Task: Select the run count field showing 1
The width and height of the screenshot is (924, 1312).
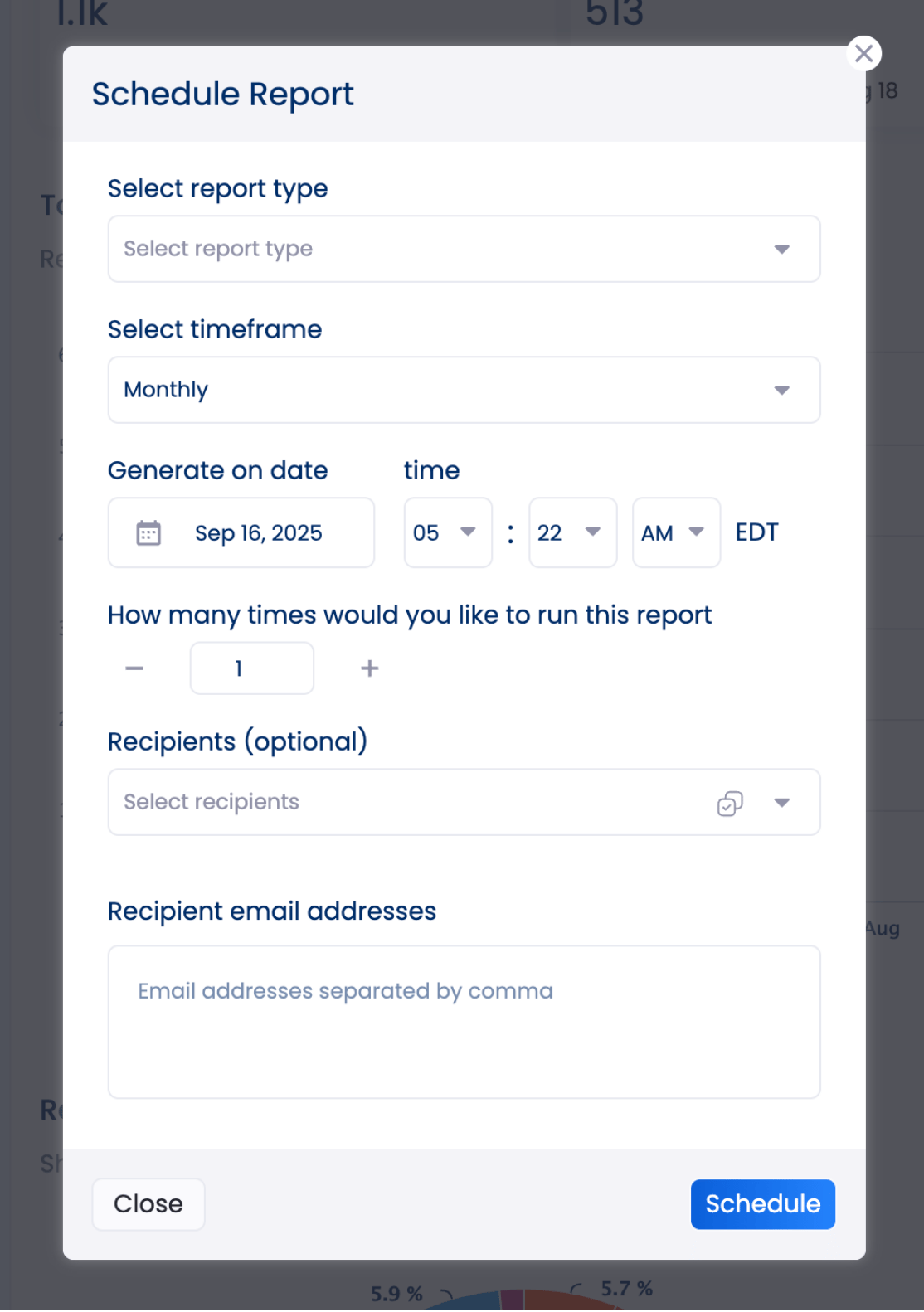Action: point(251,668)
